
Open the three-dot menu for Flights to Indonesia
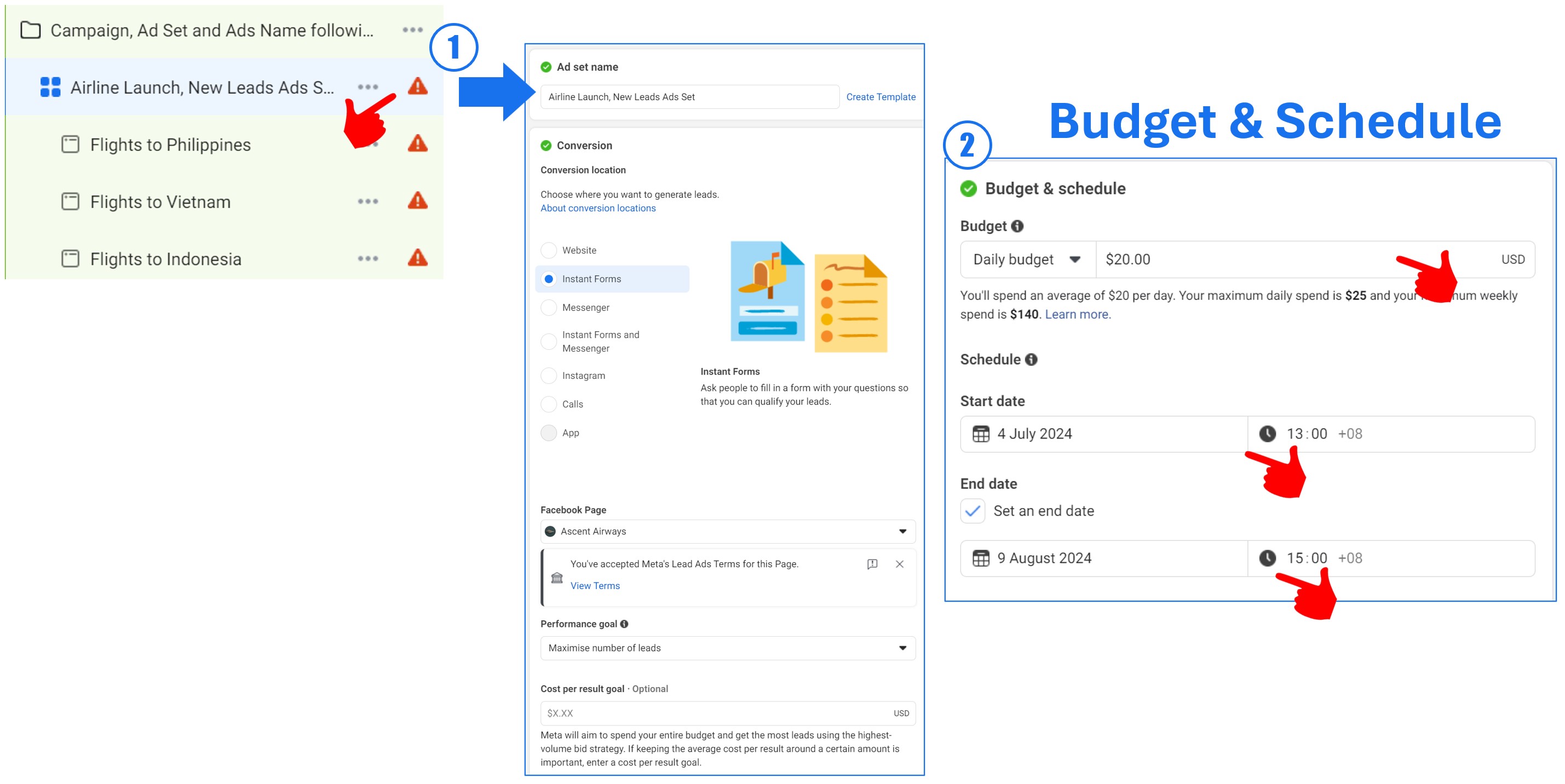click(367, 259)
